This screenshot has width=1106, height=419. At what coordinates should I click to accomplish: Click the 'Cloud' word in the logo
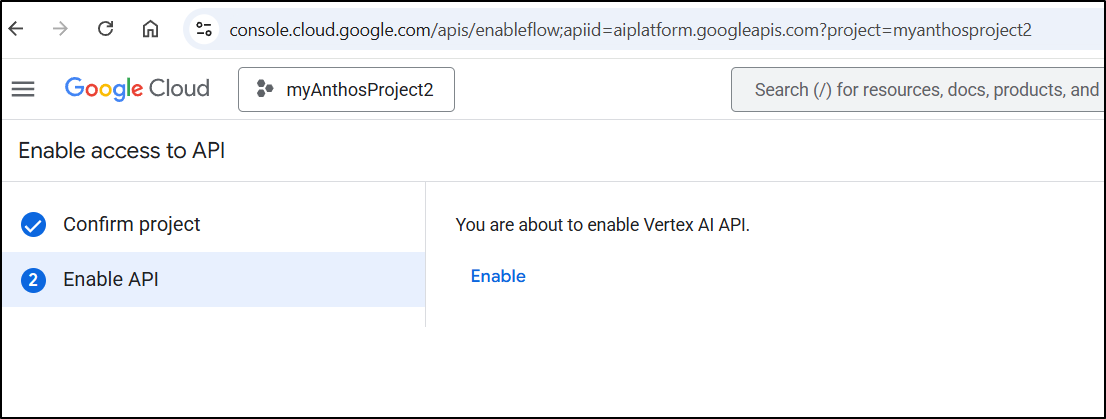[179, 89]
